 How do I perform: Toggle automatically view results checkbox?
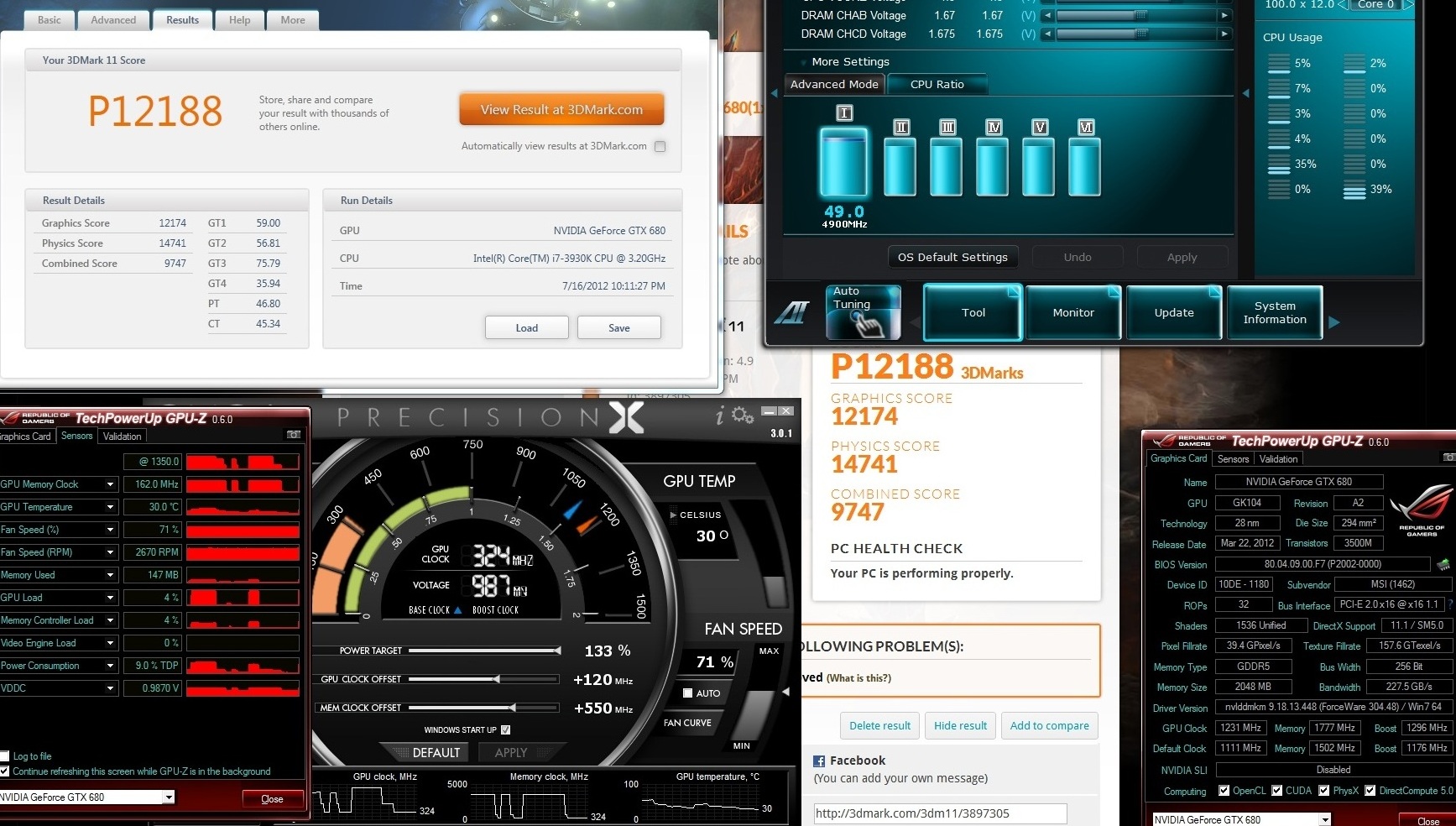click(660, 146)
